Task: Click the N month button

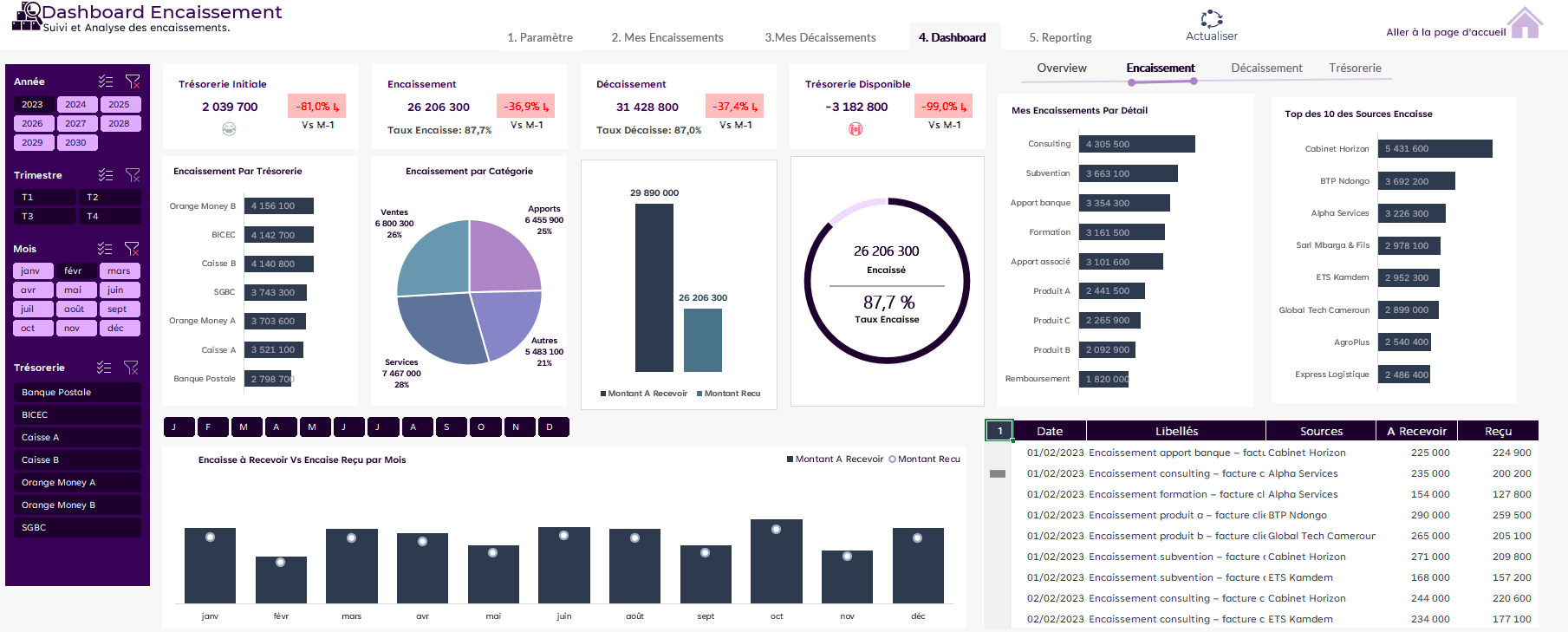Action: 519,427
